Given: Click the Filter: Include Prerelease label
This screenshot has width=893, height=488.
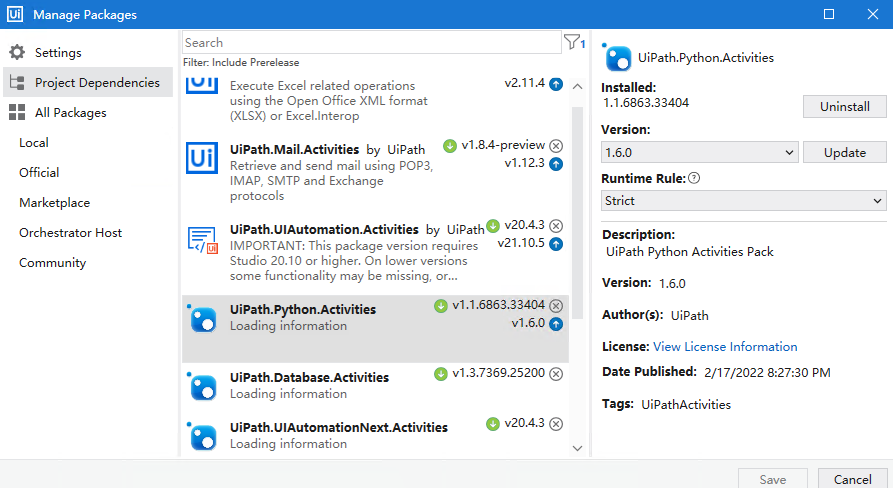Looking at the screenshot, I should pos(241,62).
